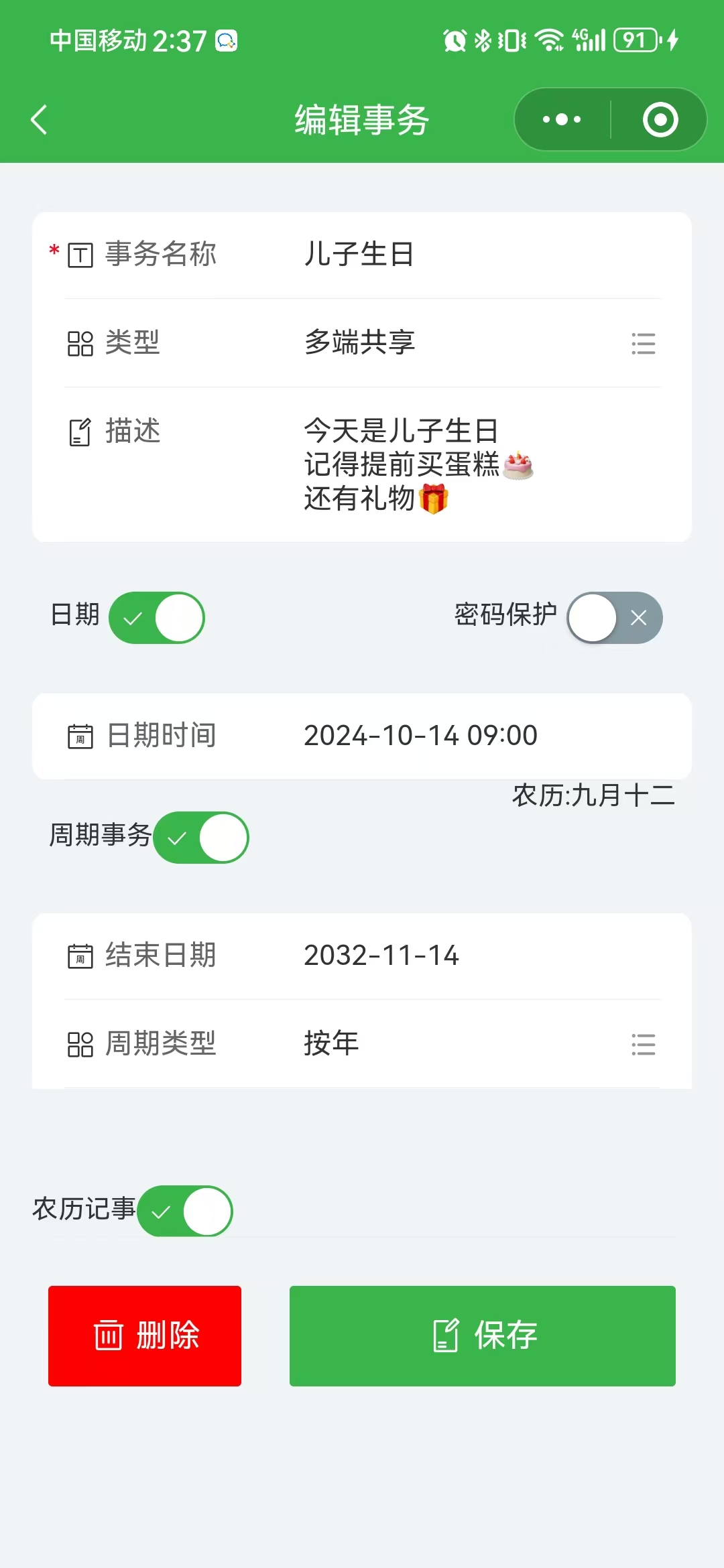This screenshot has width=724, height=1568.
Task: Open the 周期类型 list selector
Action: (643, 1045)
